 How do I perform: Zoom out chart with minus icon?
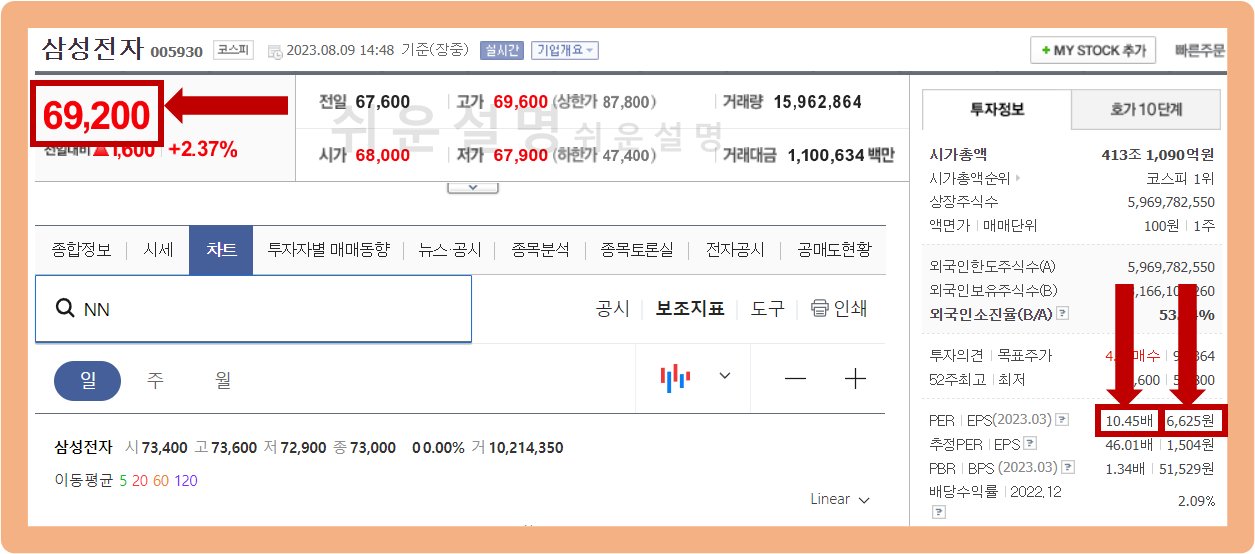[x=795, y=379]
